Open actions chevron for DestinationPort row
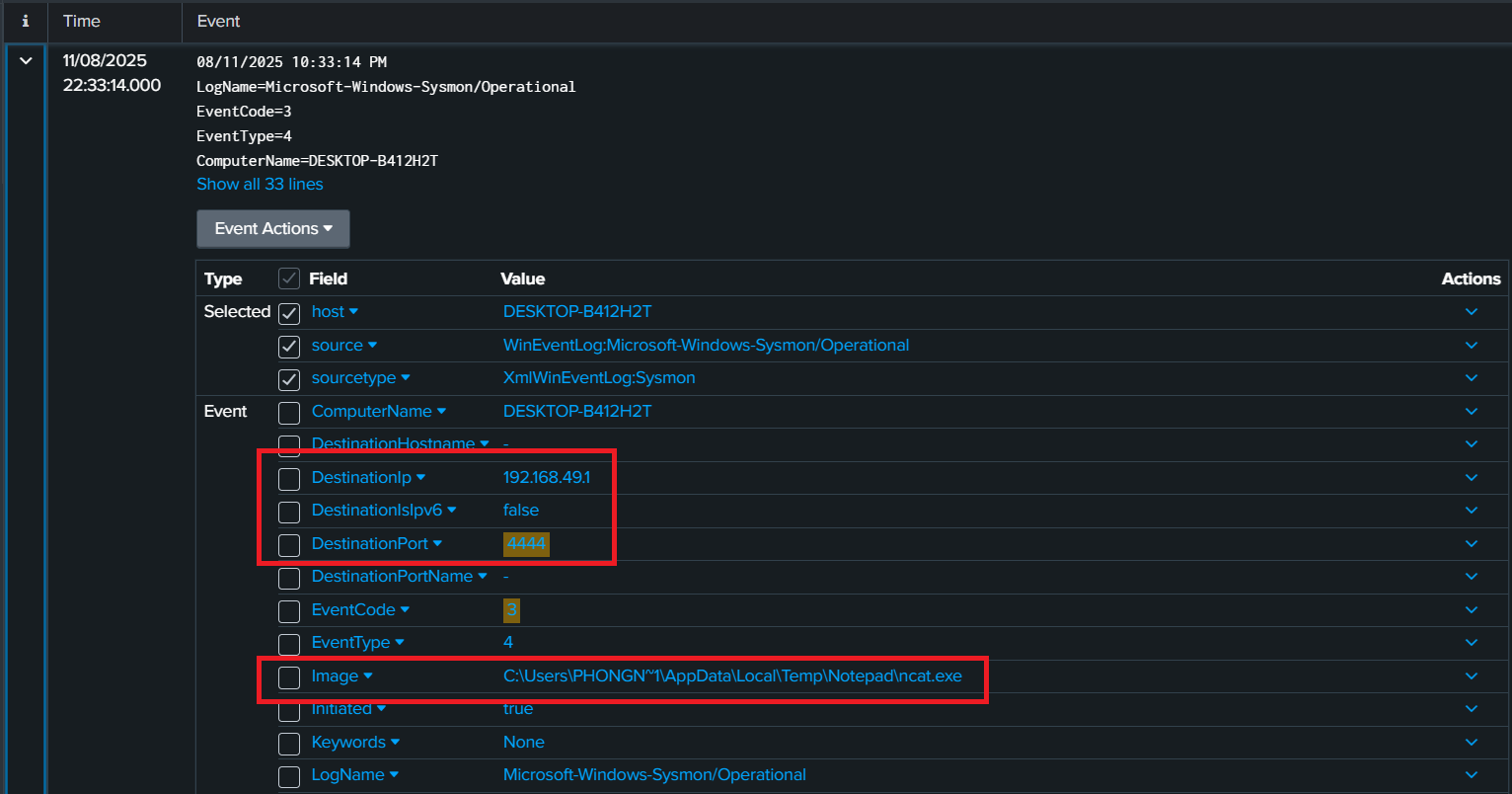 (1471, 544)
